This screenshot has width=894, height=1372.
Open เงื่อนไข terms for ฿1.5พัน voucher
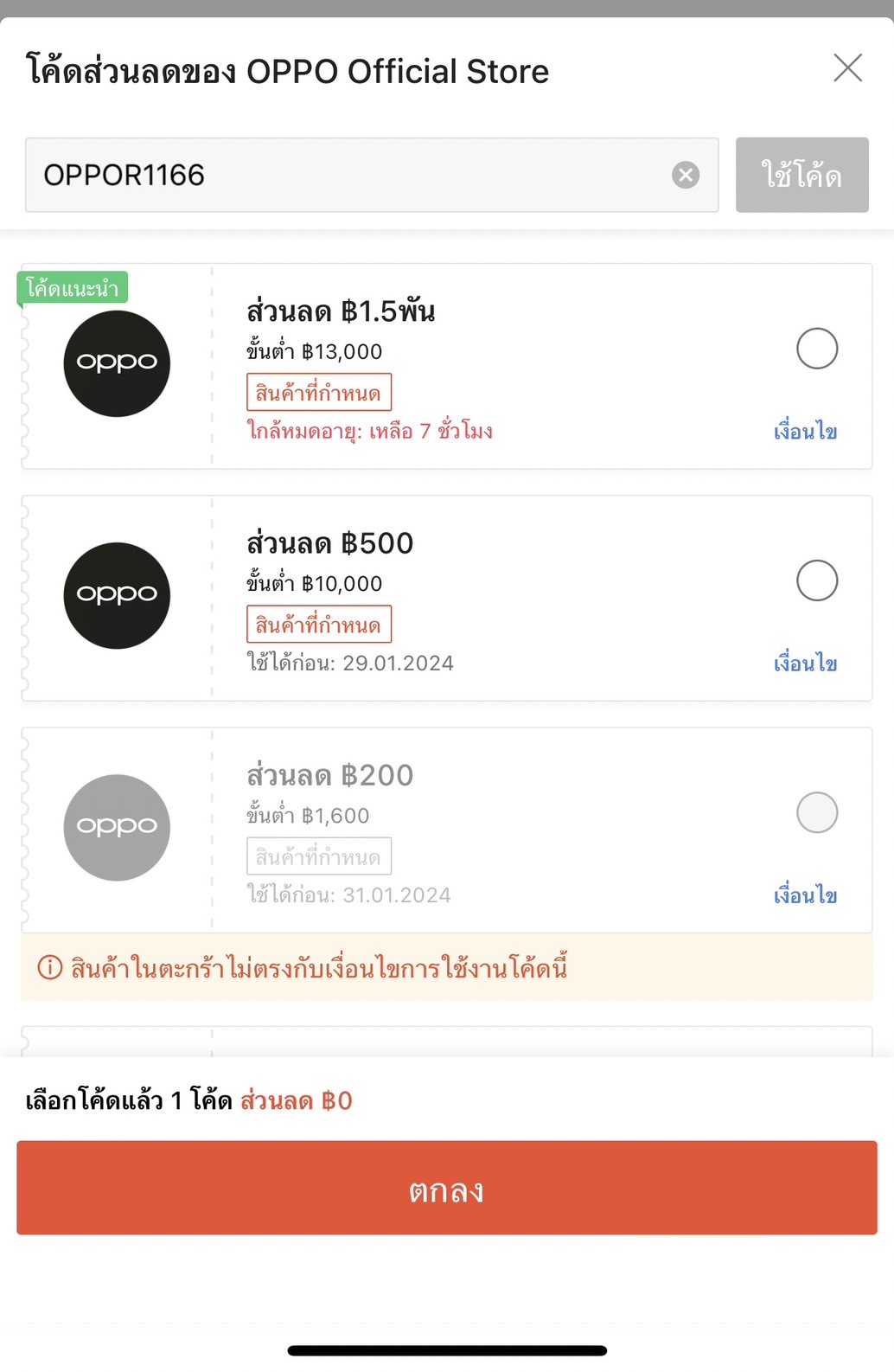point(805,431)
